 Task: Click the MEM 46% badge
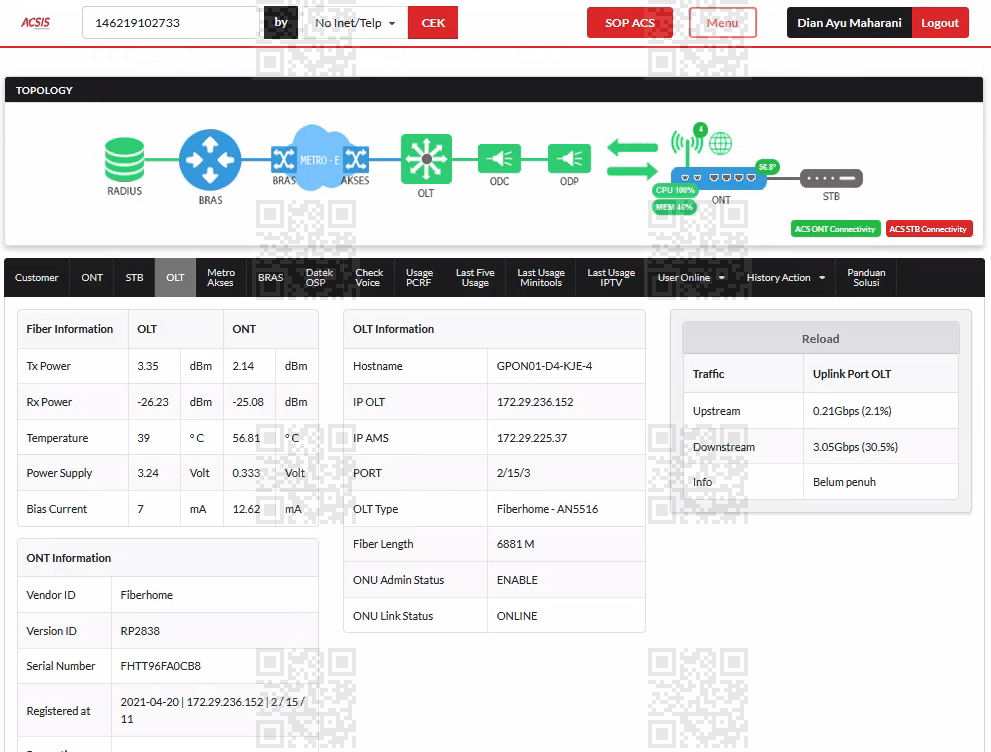(674, 207)
